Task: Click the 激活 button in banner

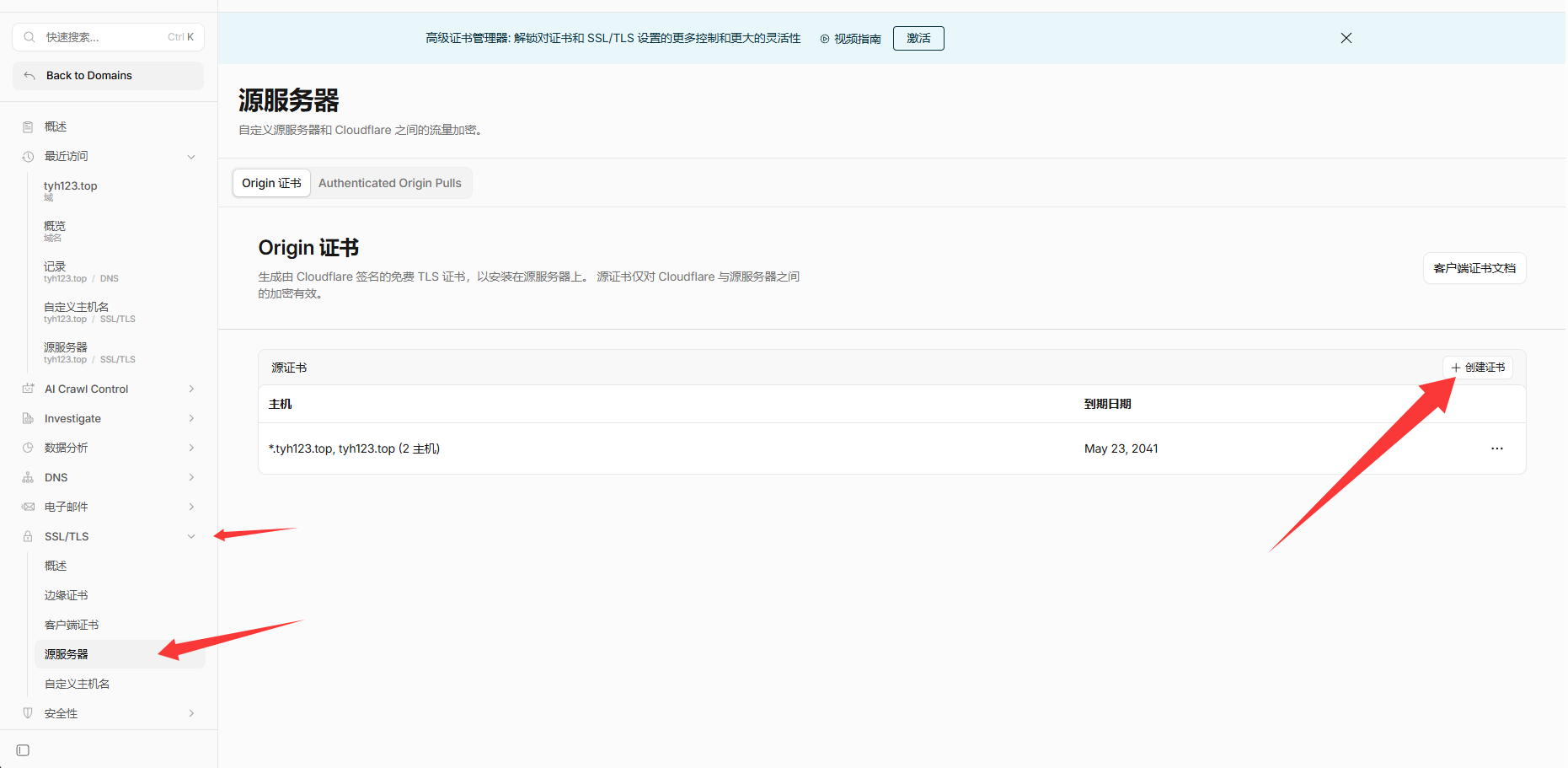Action: [918, 38]
